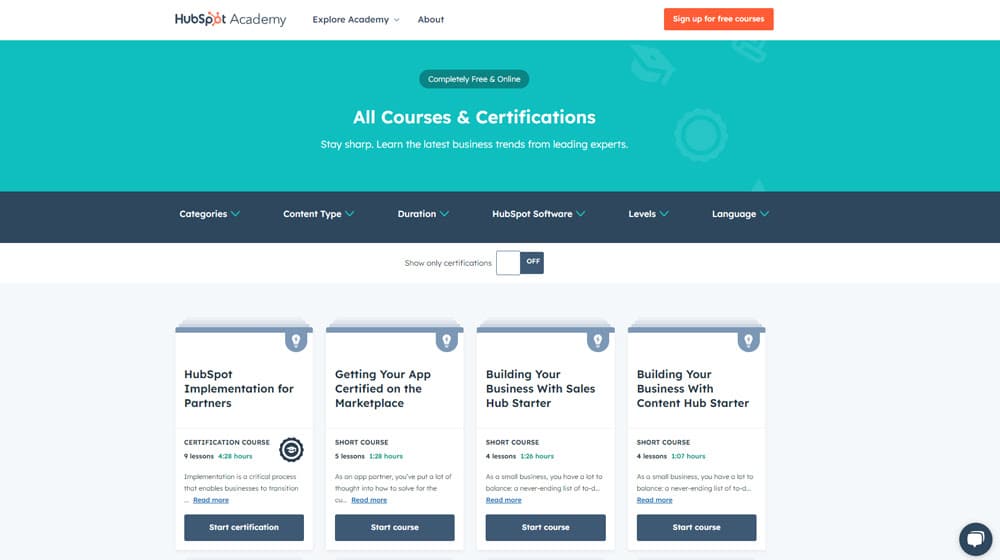Image resolution: width=1000 pixels, height=560 pixels.
Task: Click the 5 lessons text
Action: click(x=349, y=456)
